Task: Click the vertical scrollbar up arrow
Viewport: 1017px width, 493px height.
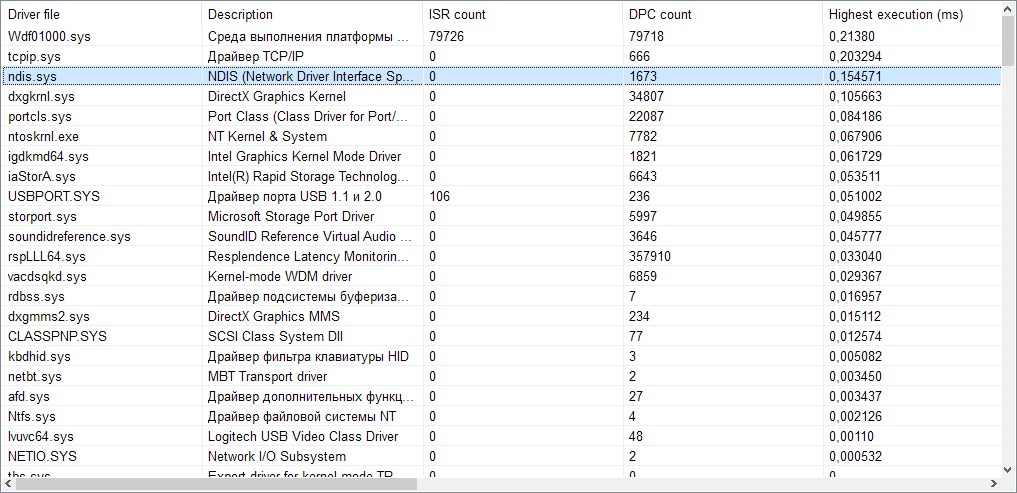Action: point(1008,9)
